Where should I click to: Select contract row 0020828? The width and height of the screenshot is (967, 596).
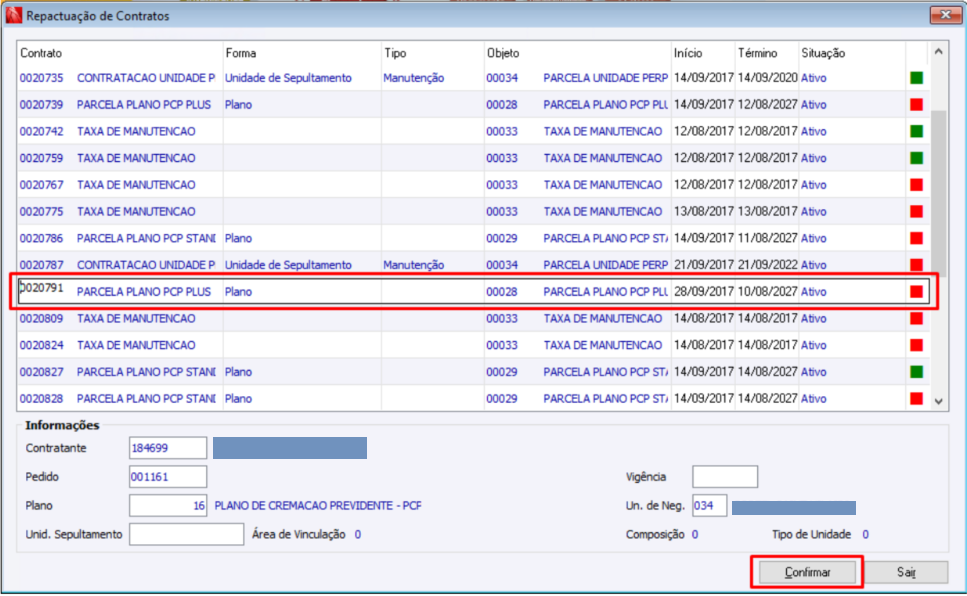pyautogui.click(x=473, y=399)
